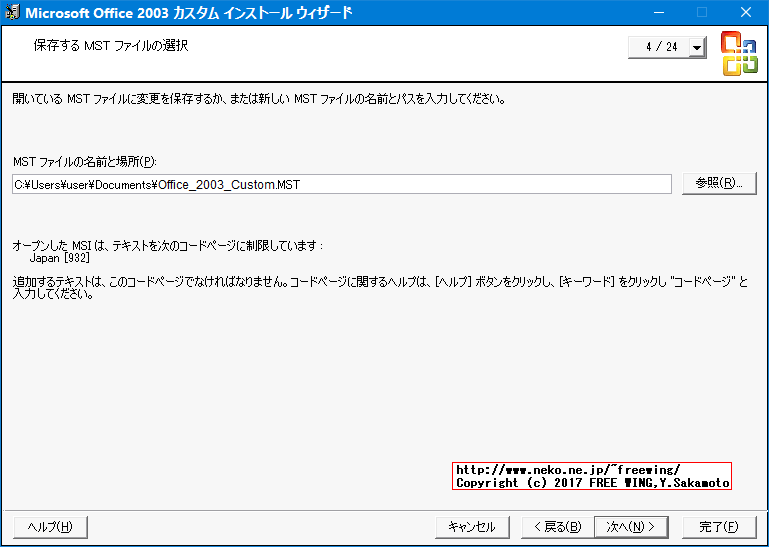
Task: Click the installer icon in the title bar
Action: (12, 12)
